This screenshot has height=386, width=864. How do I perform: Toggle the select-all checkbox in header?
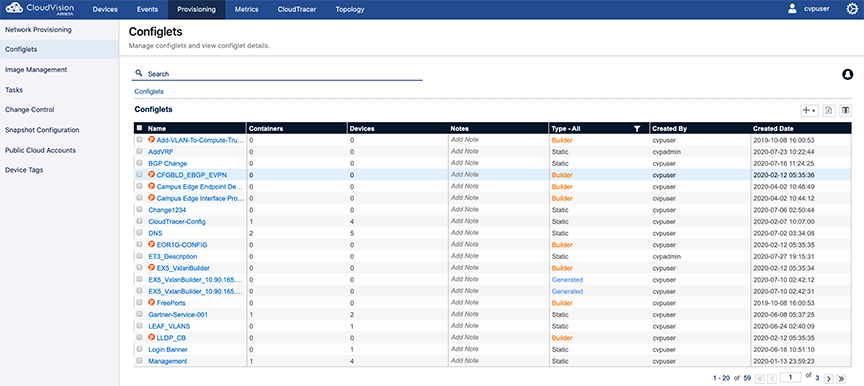click(x=139, y=128)
